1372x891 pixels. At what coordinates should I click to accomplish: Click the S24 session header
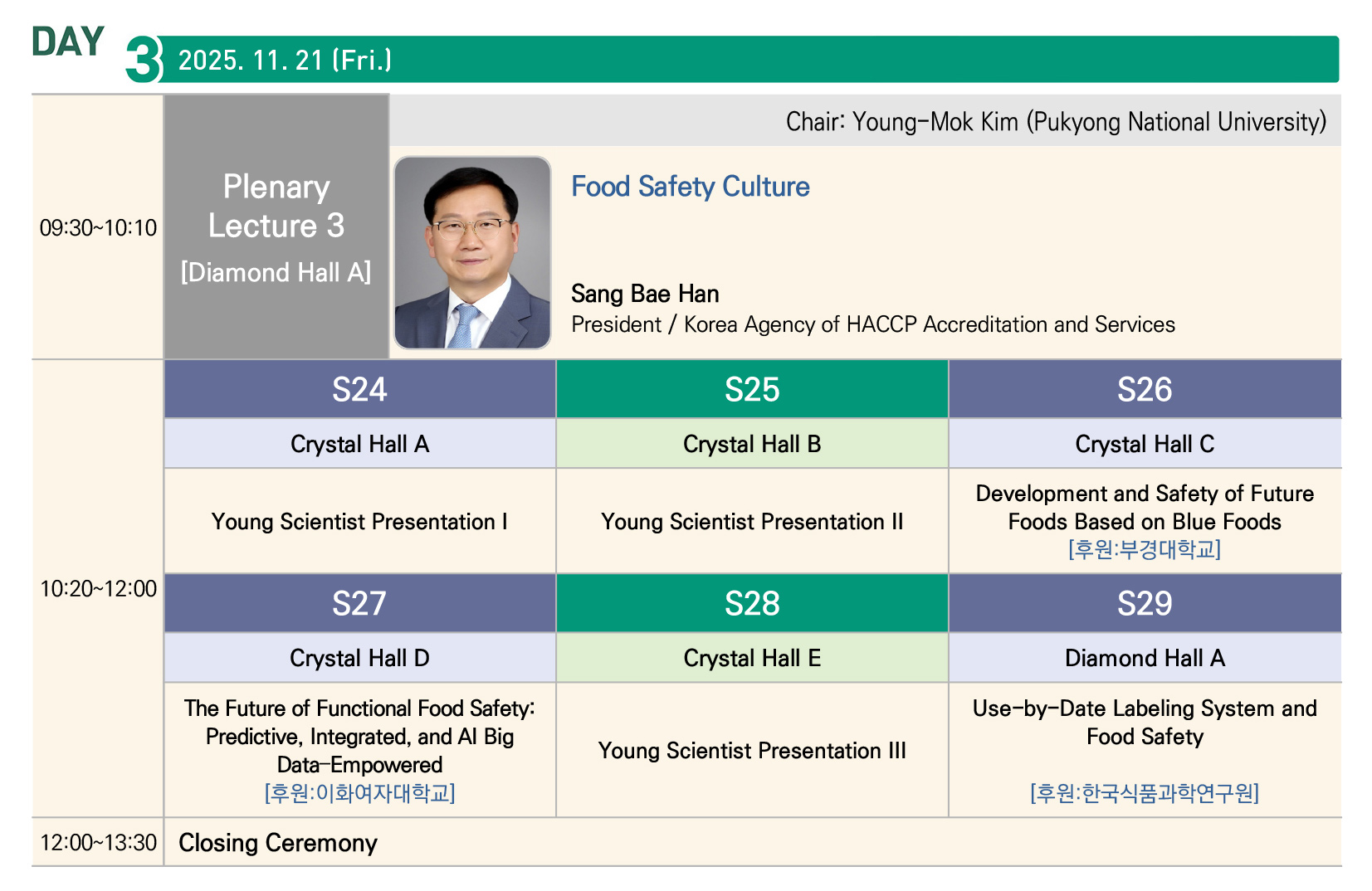pyautogui.click(x=359, y=389)
